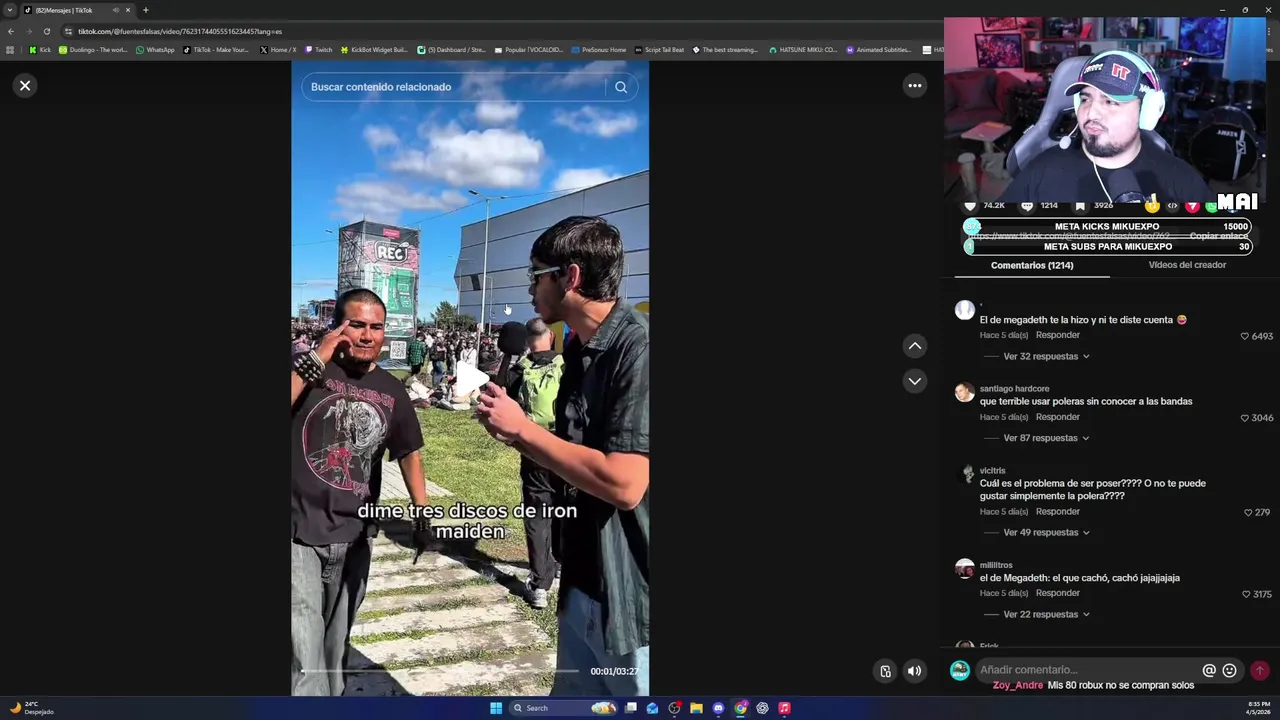The image size is (1280, 720).
Task: Expand Ver 87 respuestas
Action: [x=1046, y=438]
